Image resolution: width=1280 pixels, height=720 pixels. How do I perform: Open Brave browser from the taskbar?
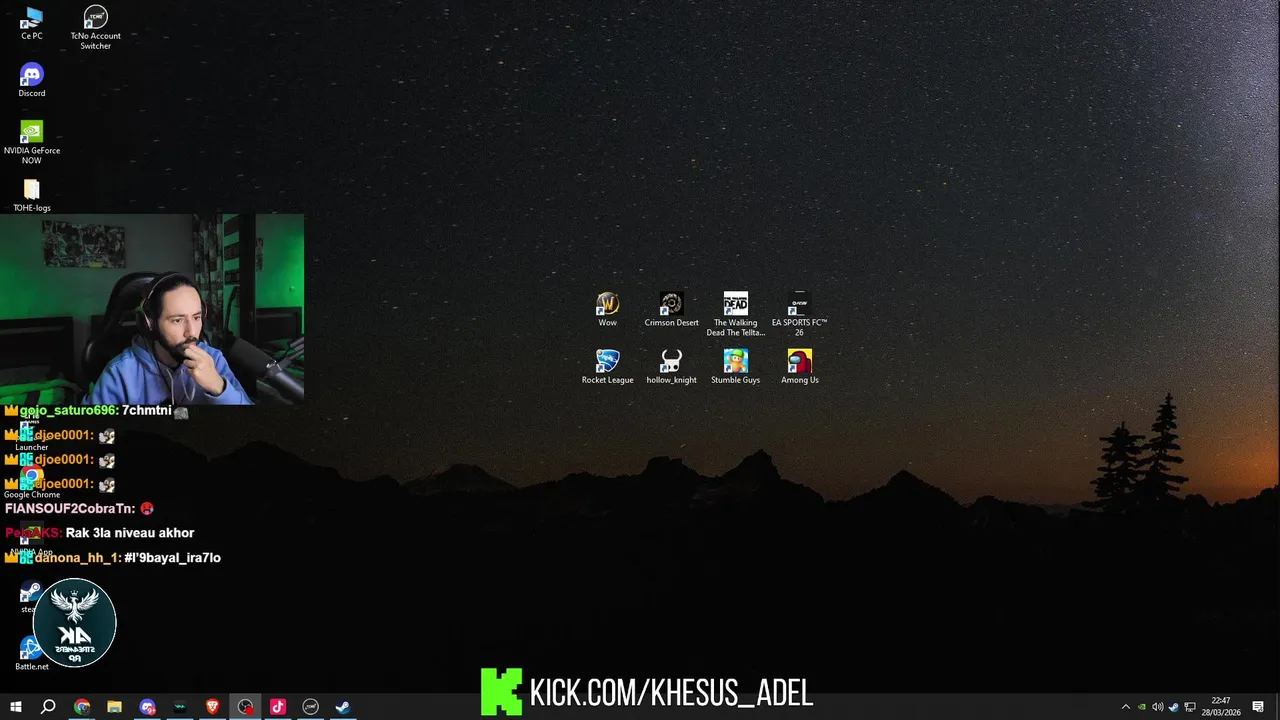click(212, 707)
